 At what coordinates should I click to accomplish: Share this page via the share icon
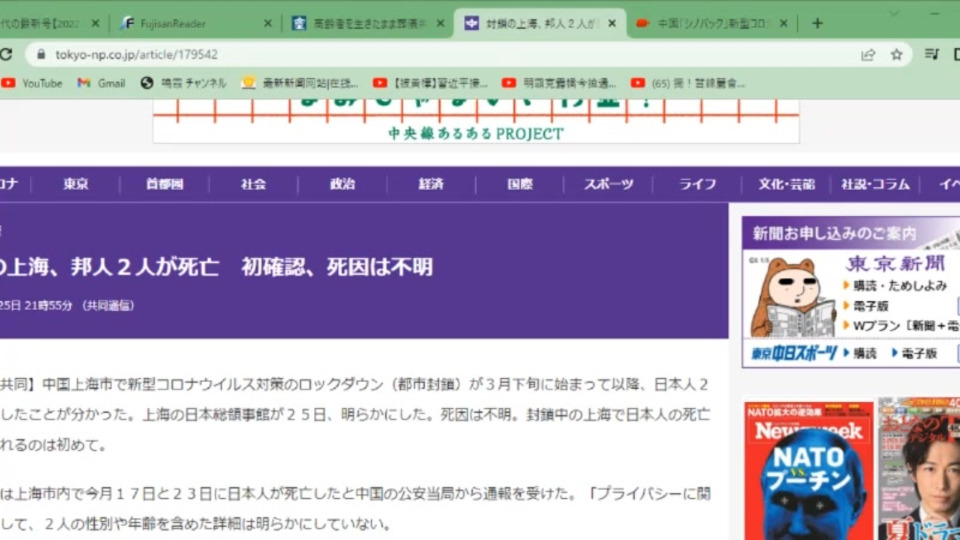point(868,54)
